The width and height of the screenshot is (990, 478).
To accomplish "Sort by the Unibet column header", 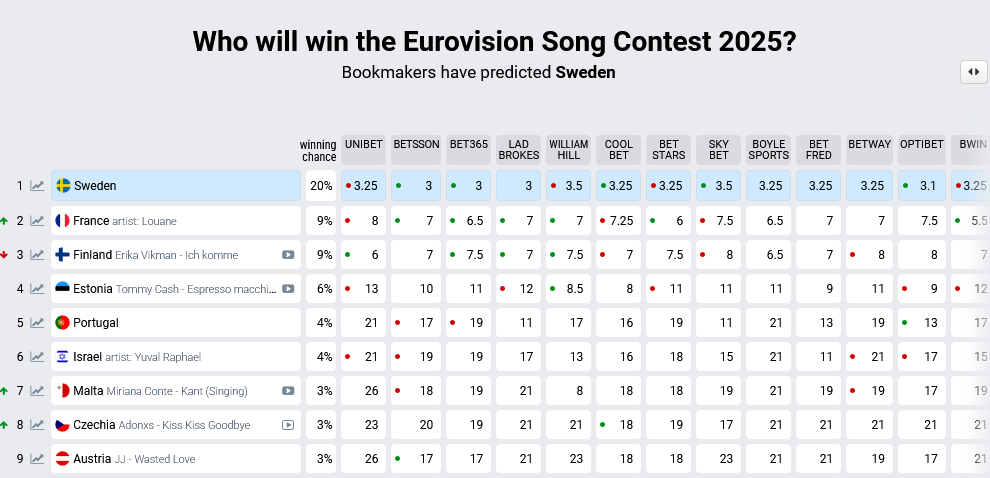I will pyautogui.click(x=364, y=145).
